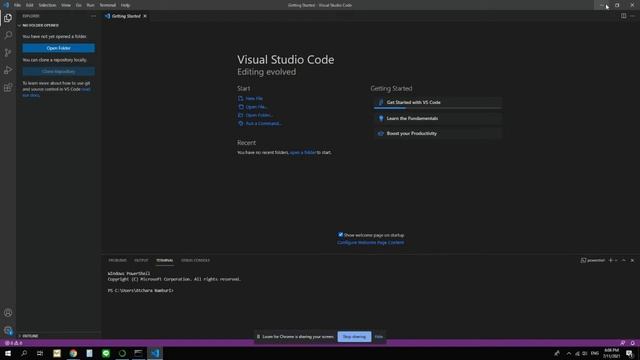The height and width of the screenshot is (360, 640).
Task: Switch to the Debug Console tab
Action: (x=196, y=260)
